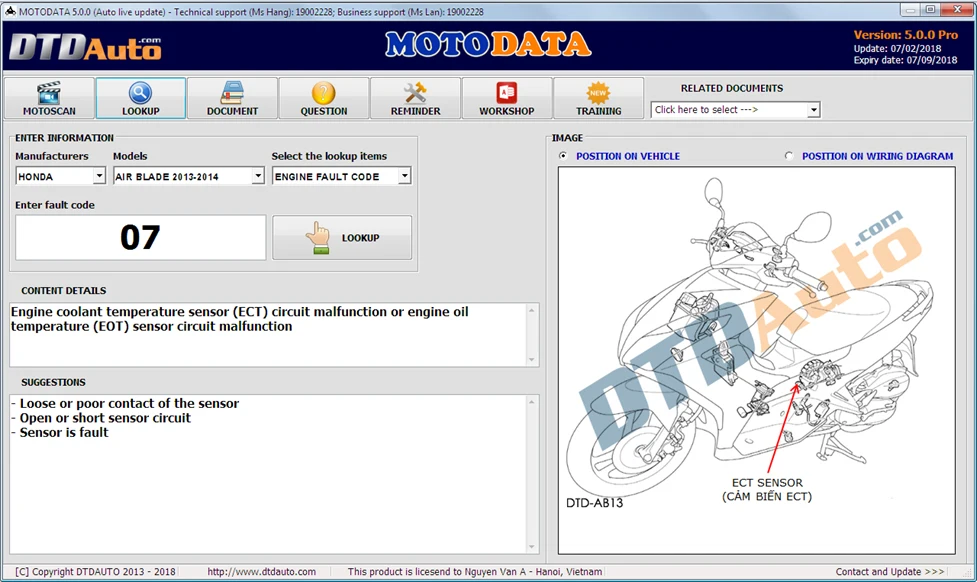Open the QUESTION section
977x582 pixels.
(x=323, y=97)
